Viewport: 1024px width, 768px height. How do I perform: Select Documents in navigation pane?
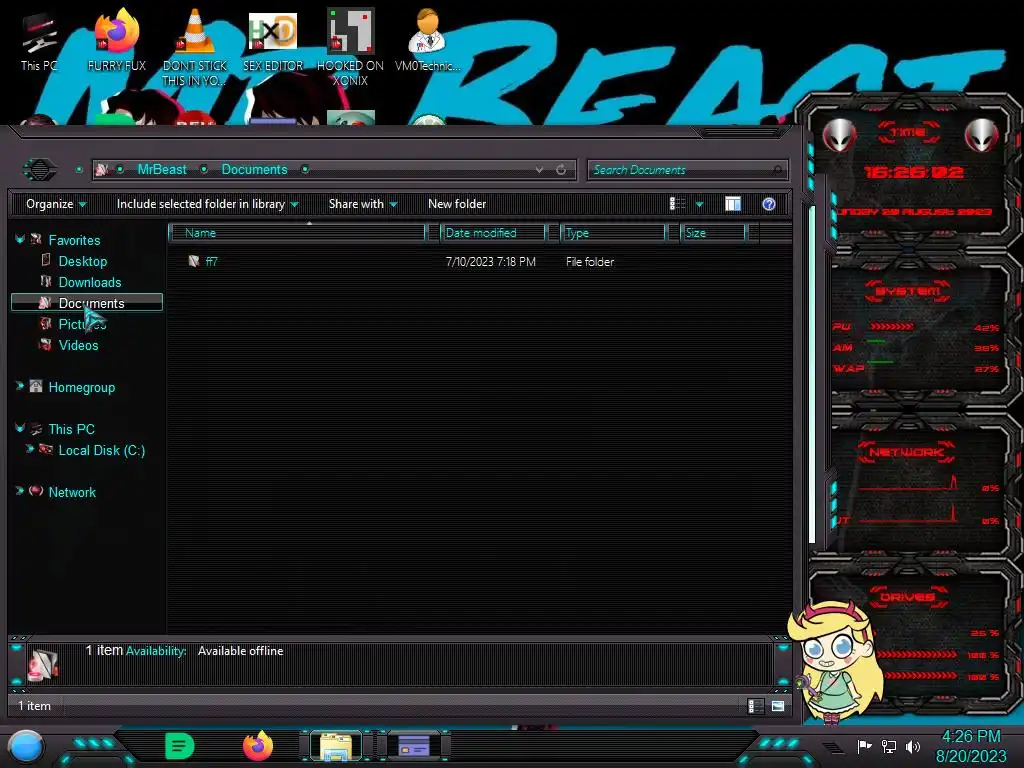tap(87, 303)
